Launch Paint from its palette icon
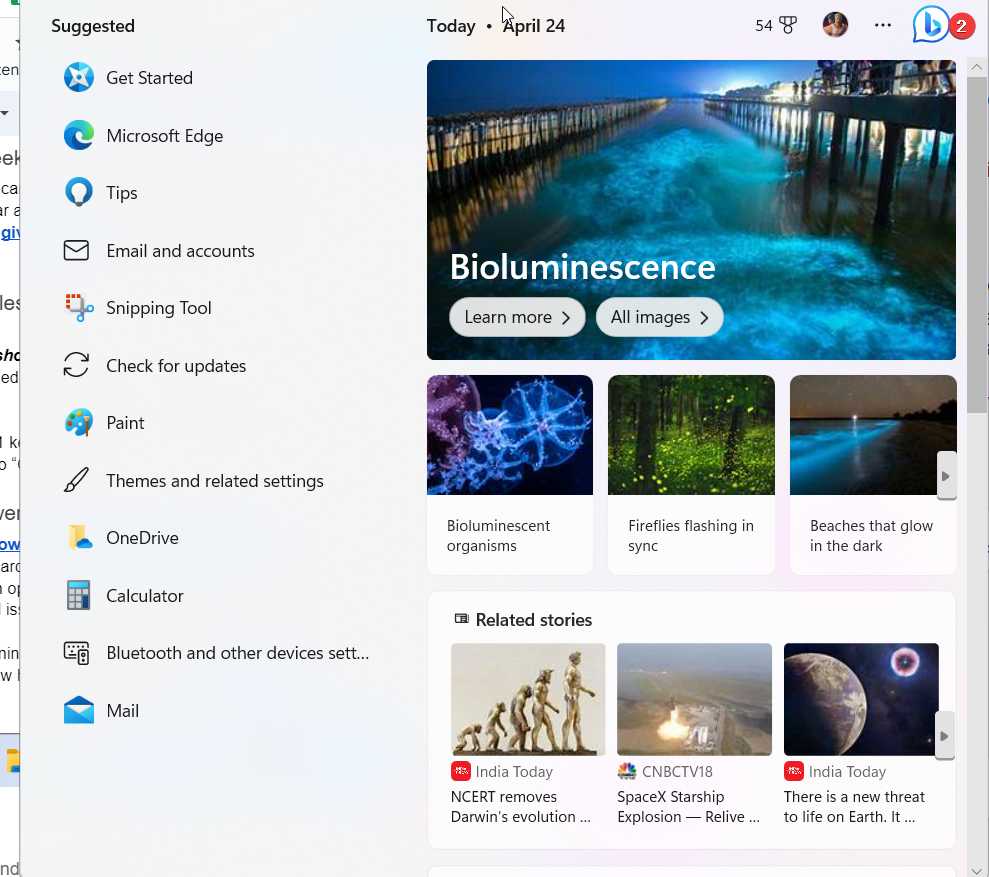Image resolution: width=989 pixels, height=877 pixels. click(x=79, y=423)
